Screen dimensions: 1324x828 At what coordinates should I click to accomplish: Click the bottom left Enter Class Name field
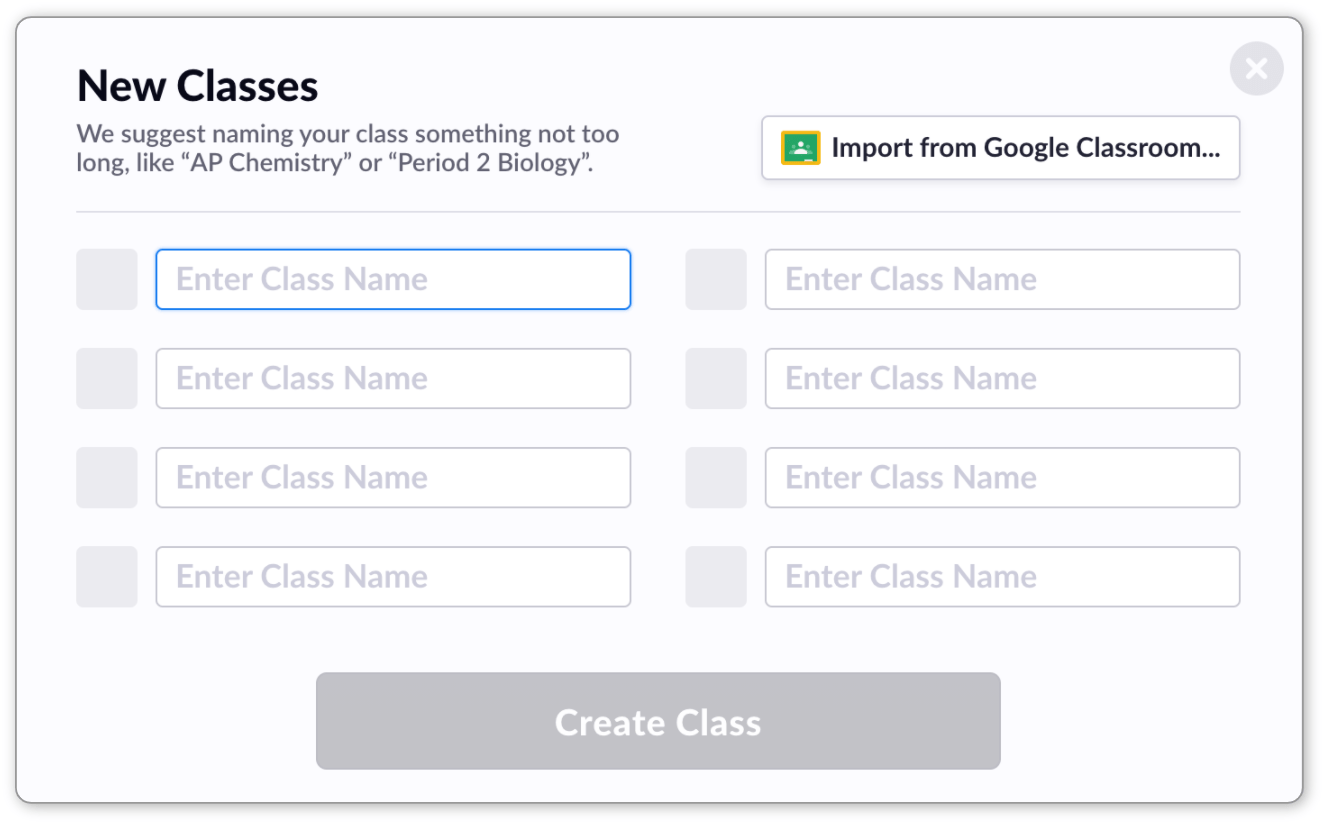click(x=393, y=576)
